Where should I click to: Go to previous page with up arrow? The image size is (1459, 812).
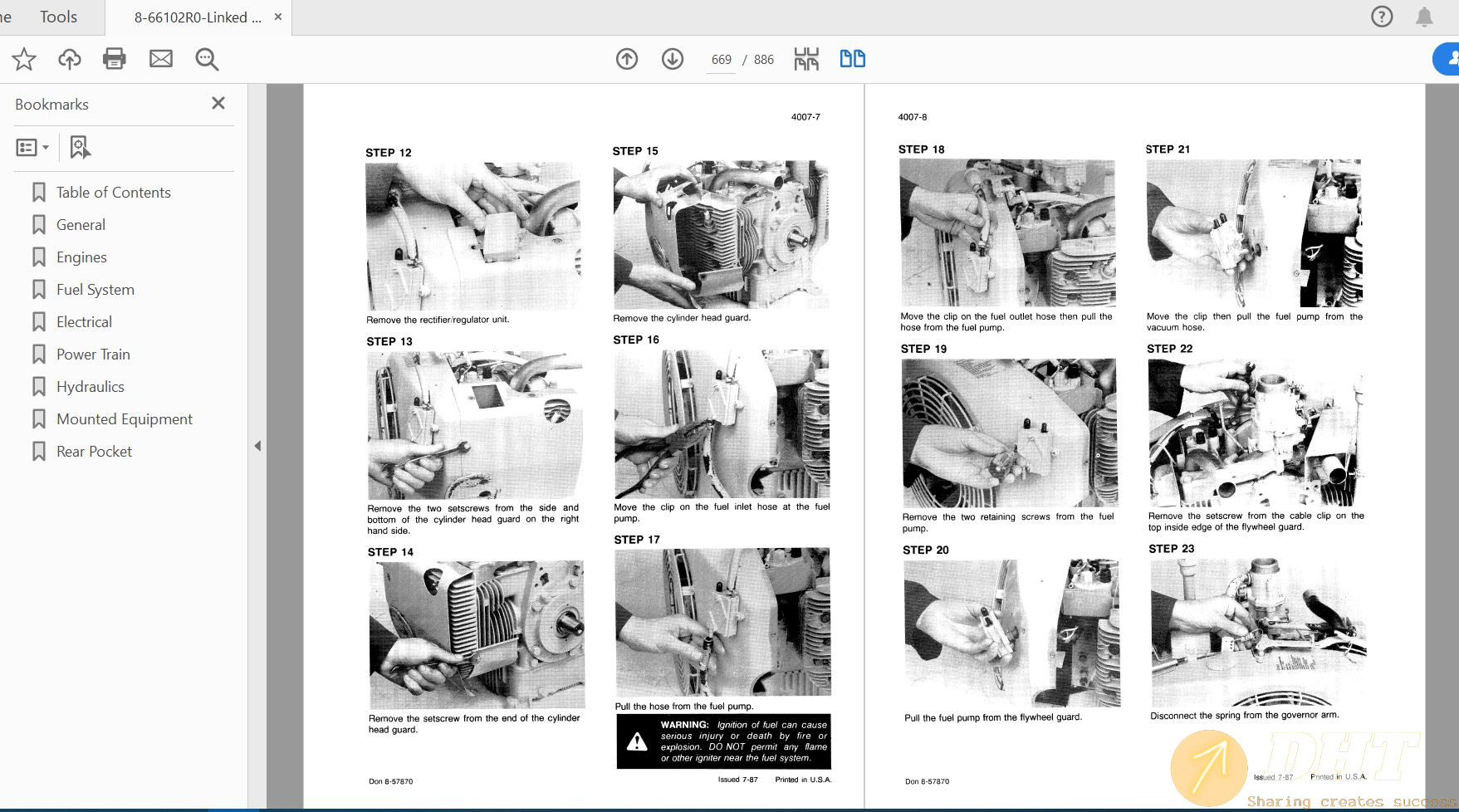(627, 59)
